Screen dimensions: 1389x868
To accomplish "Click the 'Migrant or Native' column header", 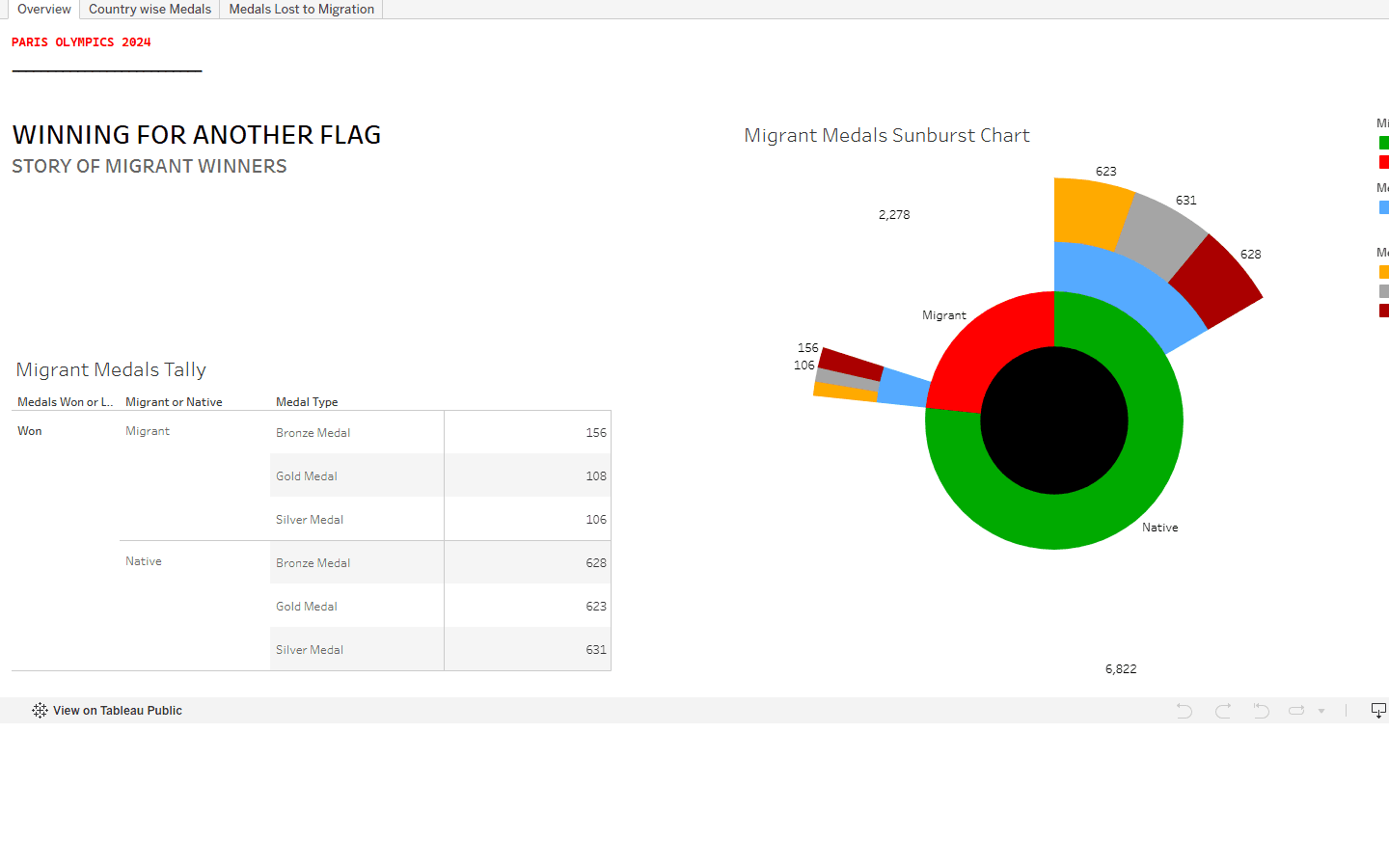I will [x=174, y=402].
